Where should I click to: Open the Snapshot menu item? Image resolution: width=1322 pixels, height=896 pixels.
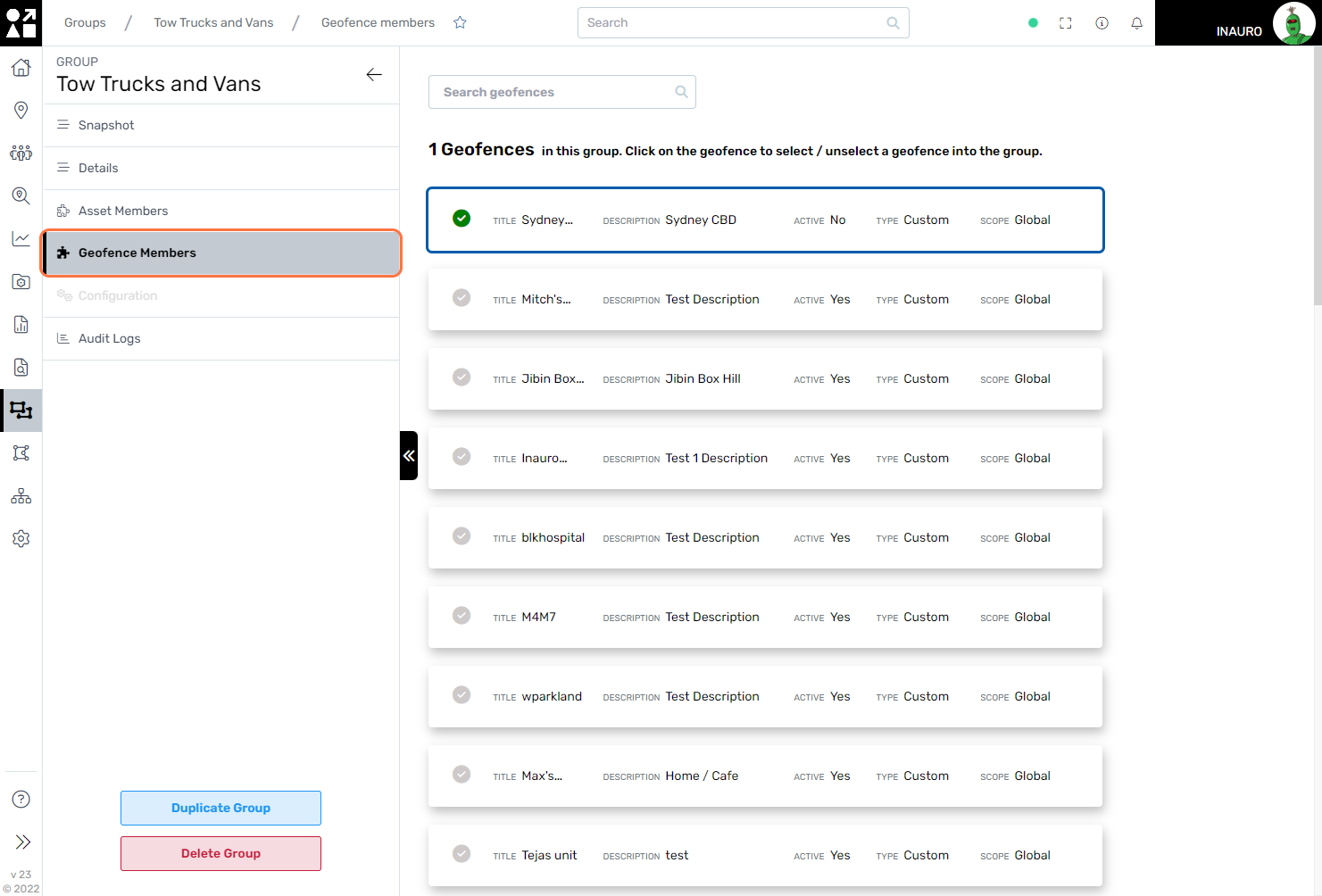220,125
